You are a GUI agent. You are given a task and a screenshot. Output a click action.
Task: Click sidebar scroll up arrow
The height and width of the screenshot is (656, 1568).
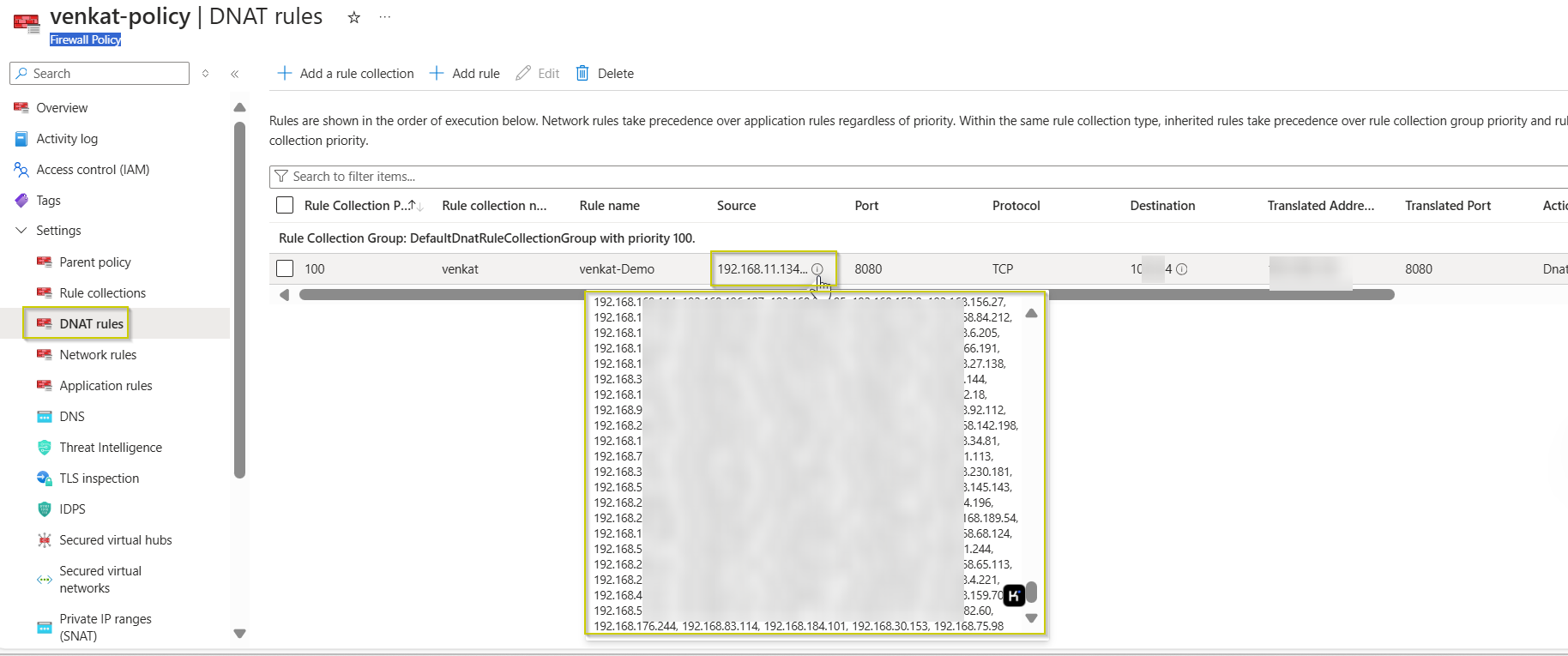coord(240,107)
